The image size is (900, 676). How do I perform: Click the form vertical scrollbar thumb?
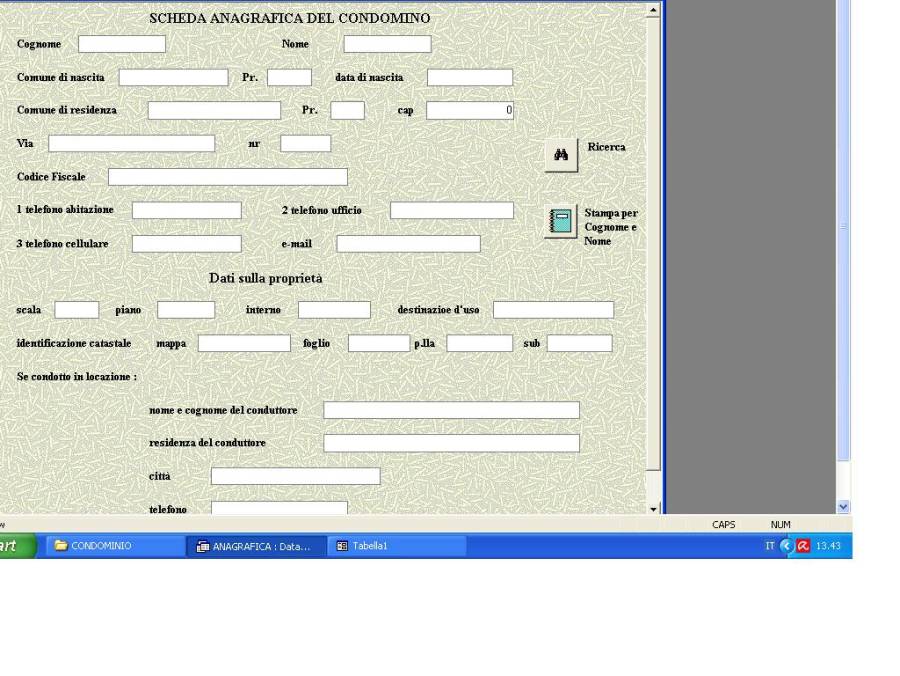[653, 244]
